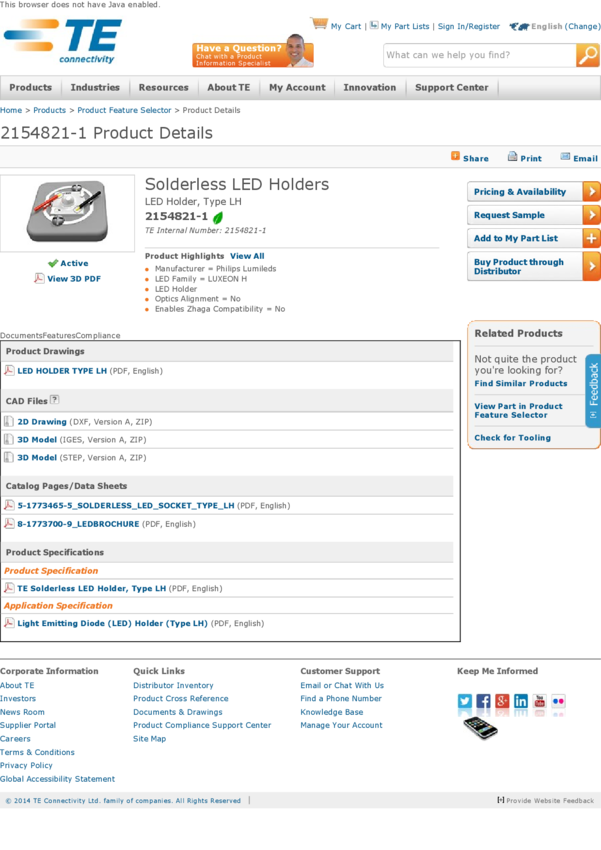601x850 pixels.
Task: Open the My Account menu
Action: [297, 87]
